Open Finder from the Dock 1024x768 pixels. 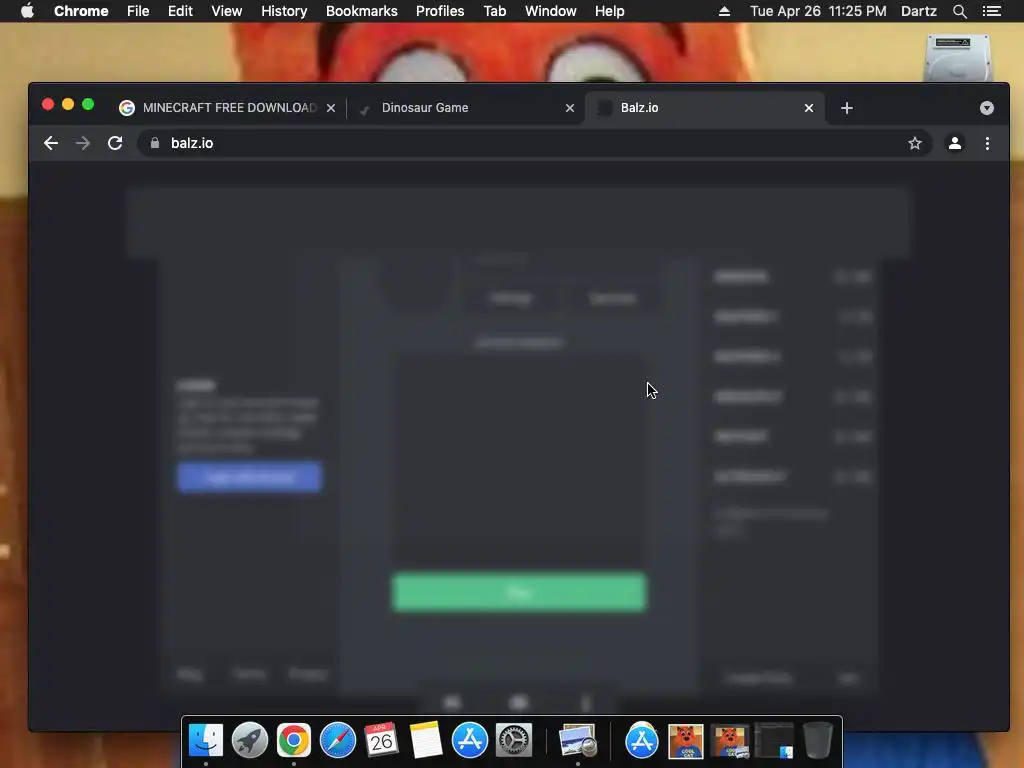pos(206,740)
